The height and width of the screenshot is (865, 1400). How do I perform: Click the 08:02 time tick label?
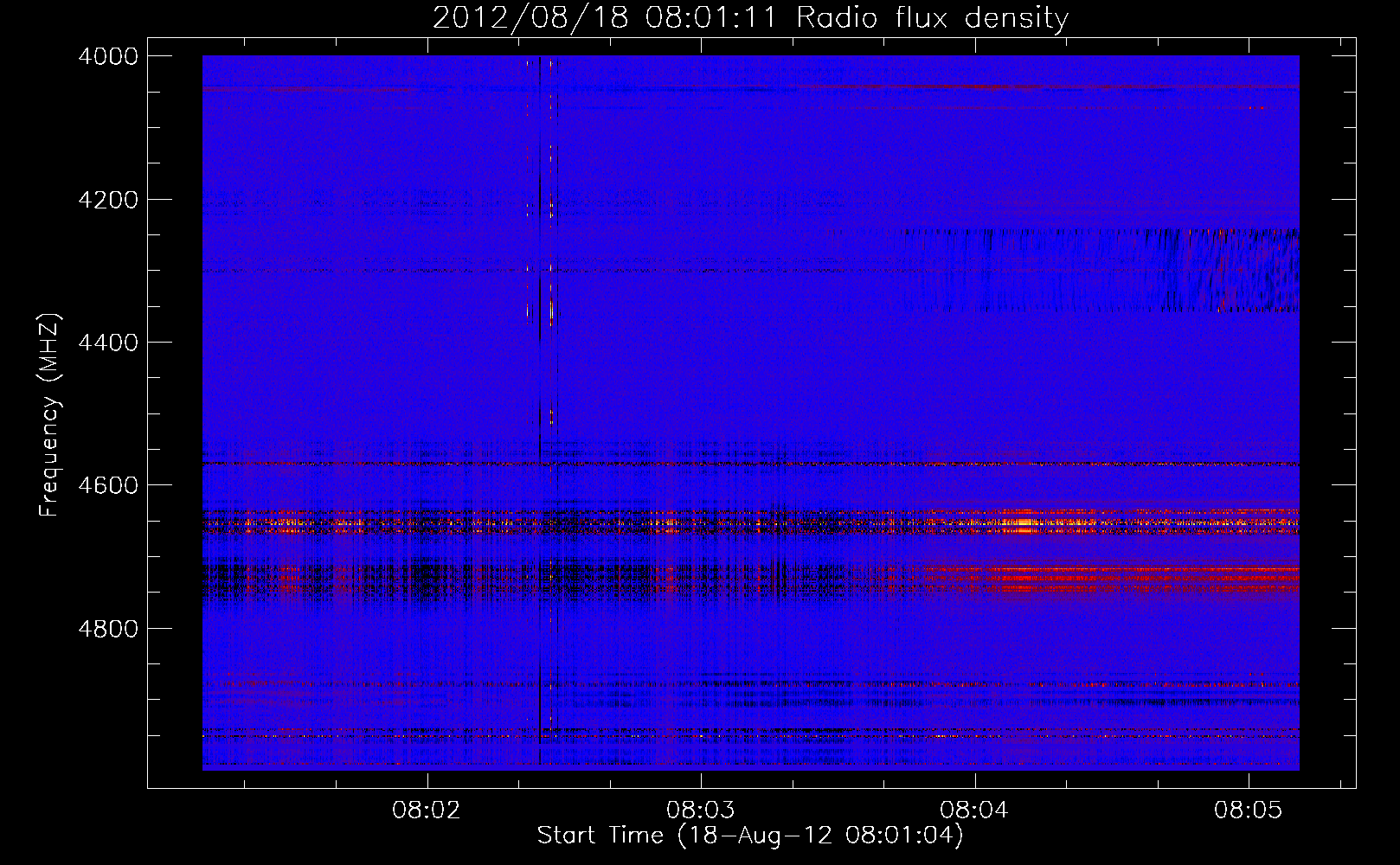(427, 811)
